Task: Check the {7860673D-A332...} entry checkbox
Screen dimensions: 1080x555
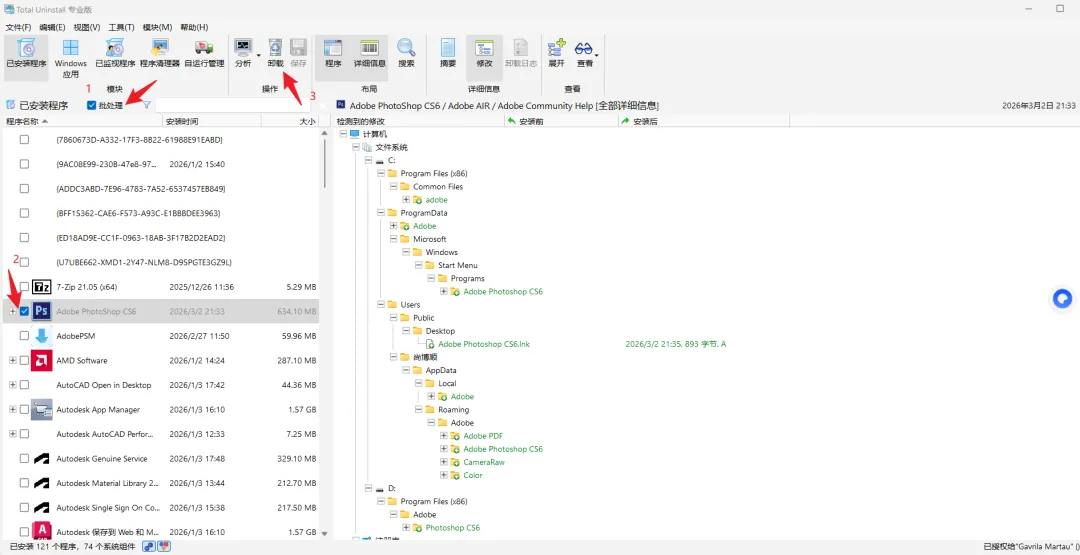Action: coord(24,139)
